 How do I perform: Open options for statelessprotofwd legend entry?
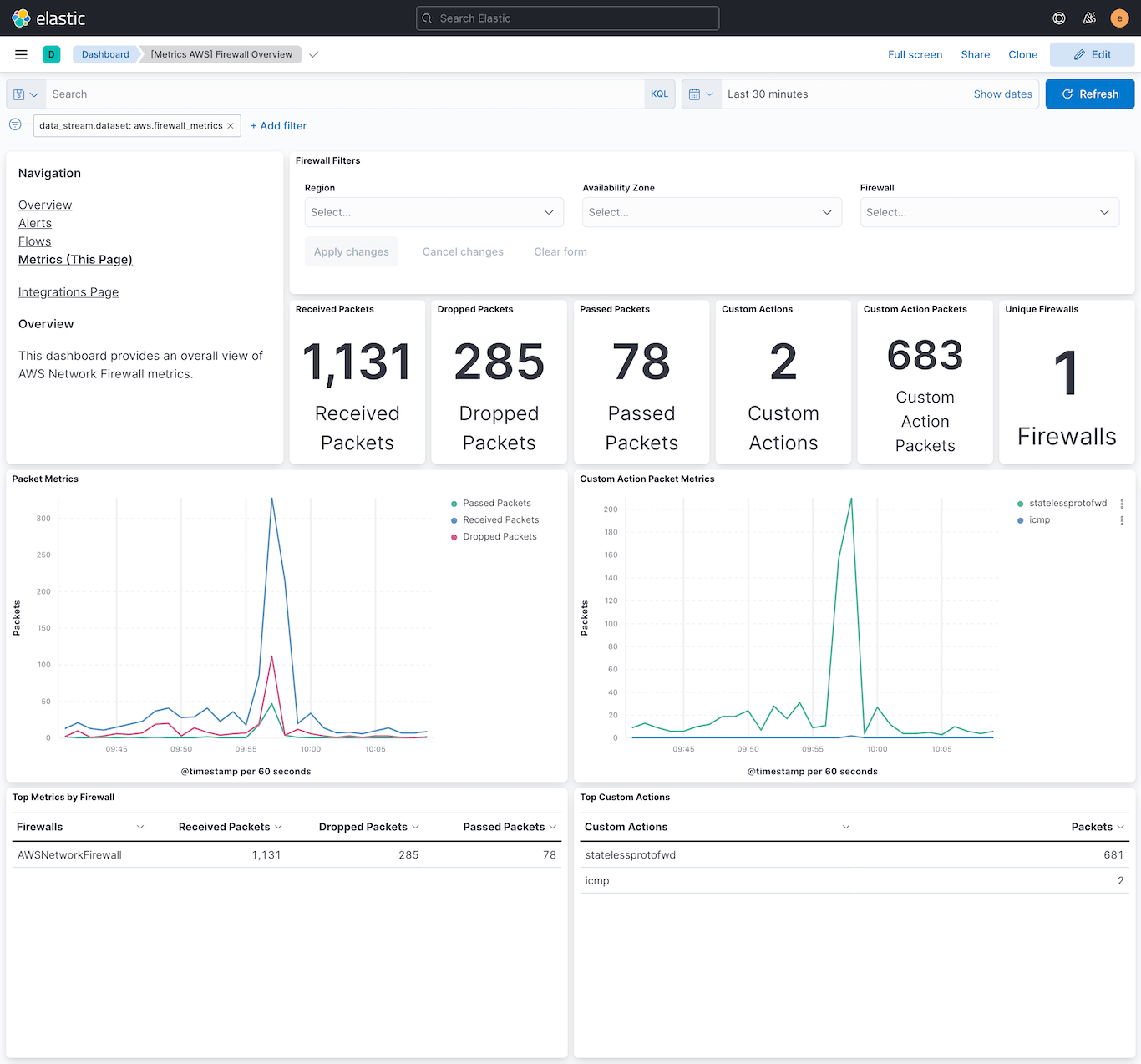click(1122, 504)
